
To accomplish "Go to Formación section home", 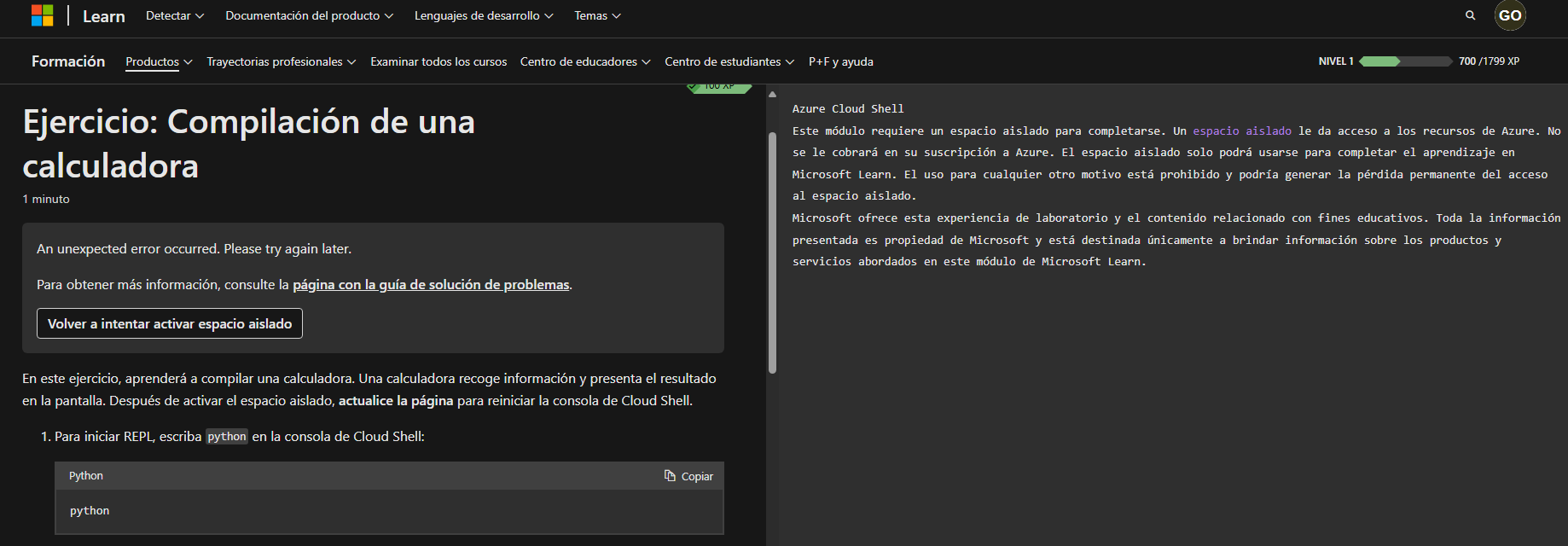I will click(68, 61).
